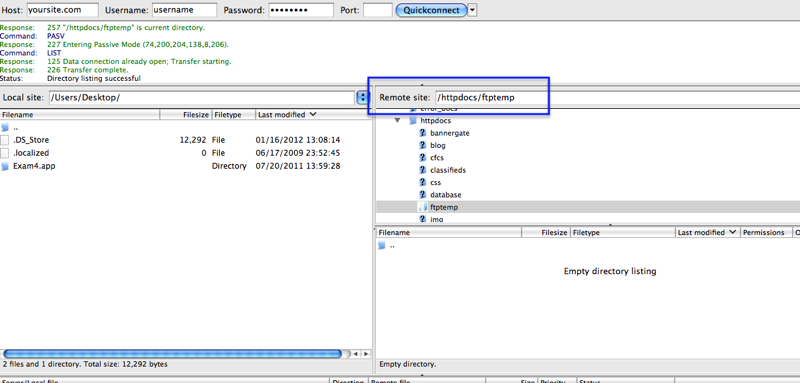Click the cfcs unknown-folder icon

pos(422,158)
